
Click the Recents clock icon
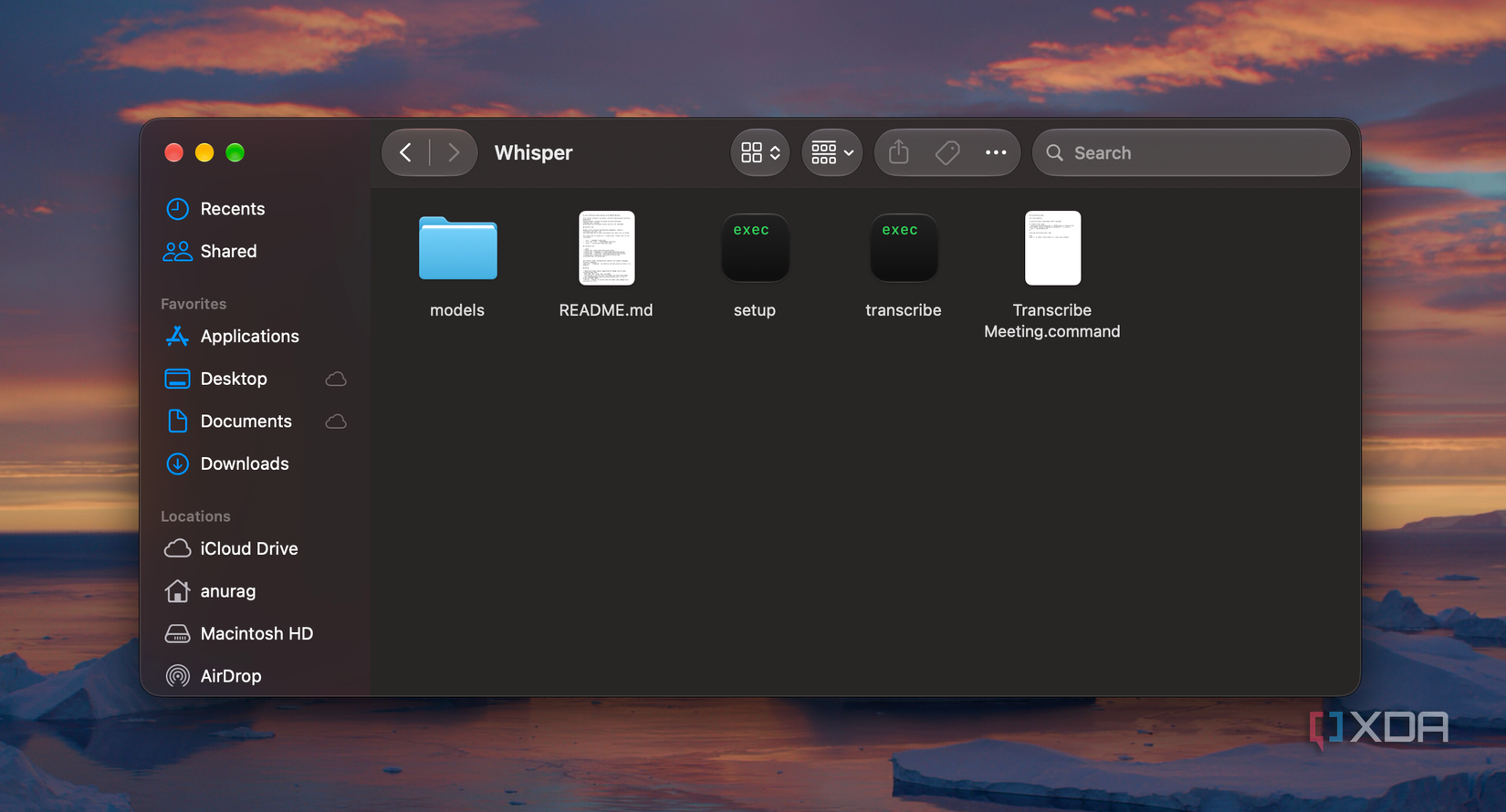(178, 209)
